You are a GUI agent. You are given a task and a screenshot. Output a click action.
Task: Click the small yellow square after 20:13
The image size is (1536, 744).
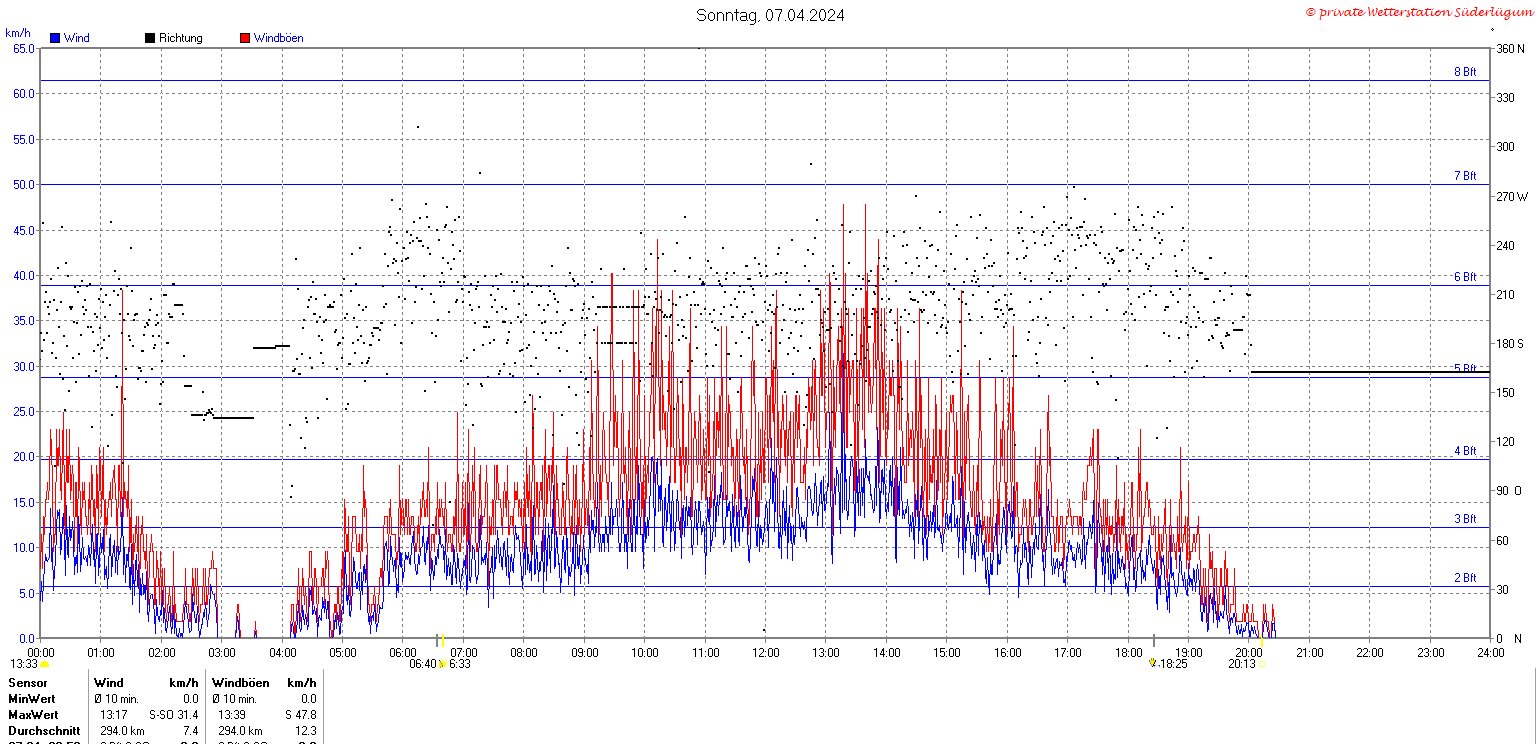pos(1262,664)
